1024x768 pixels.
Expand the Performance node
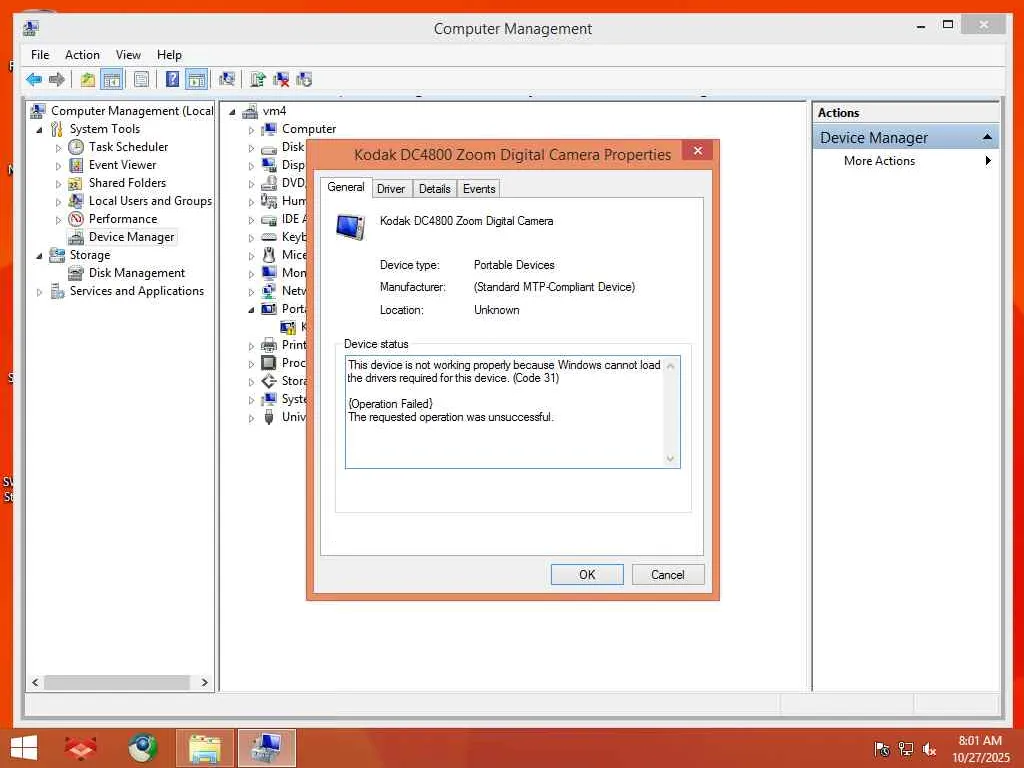[58, 220]
